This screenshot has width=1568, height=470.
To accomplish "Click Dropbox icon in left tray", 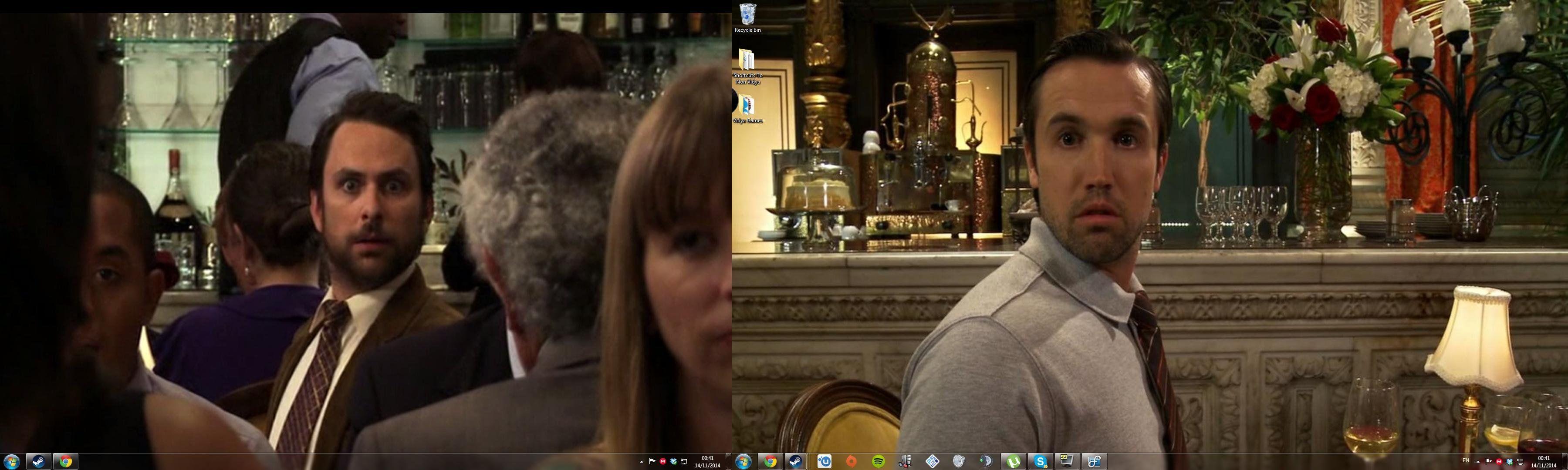I will coord(673,461).
